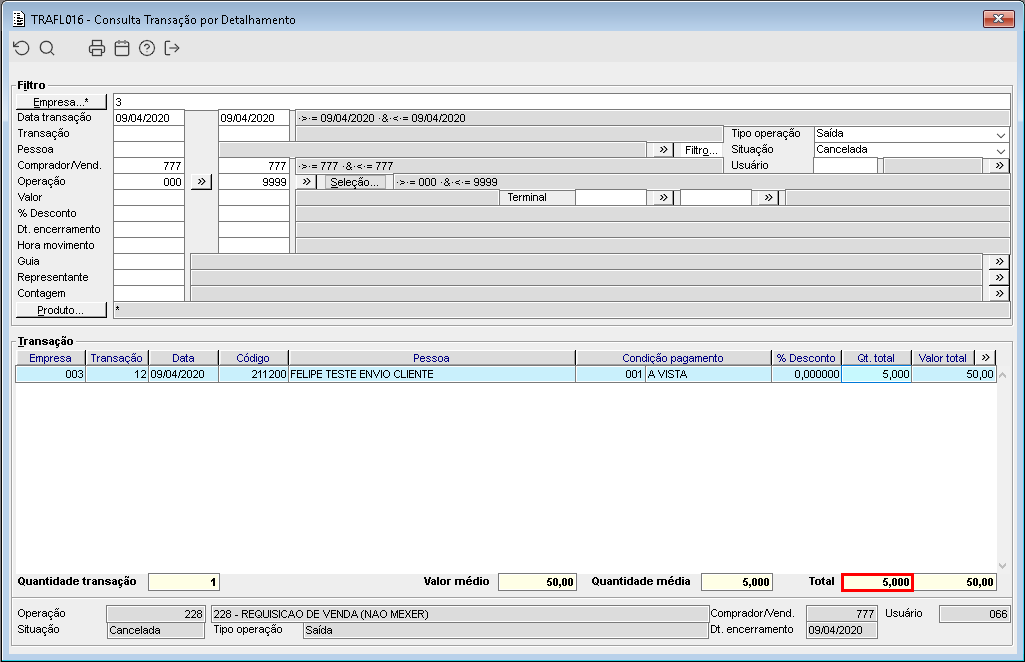Screen dimensions: 1025x662
Task: Click the Pessoa code input field
Action: pyautogui.click(x=149, y=150)
